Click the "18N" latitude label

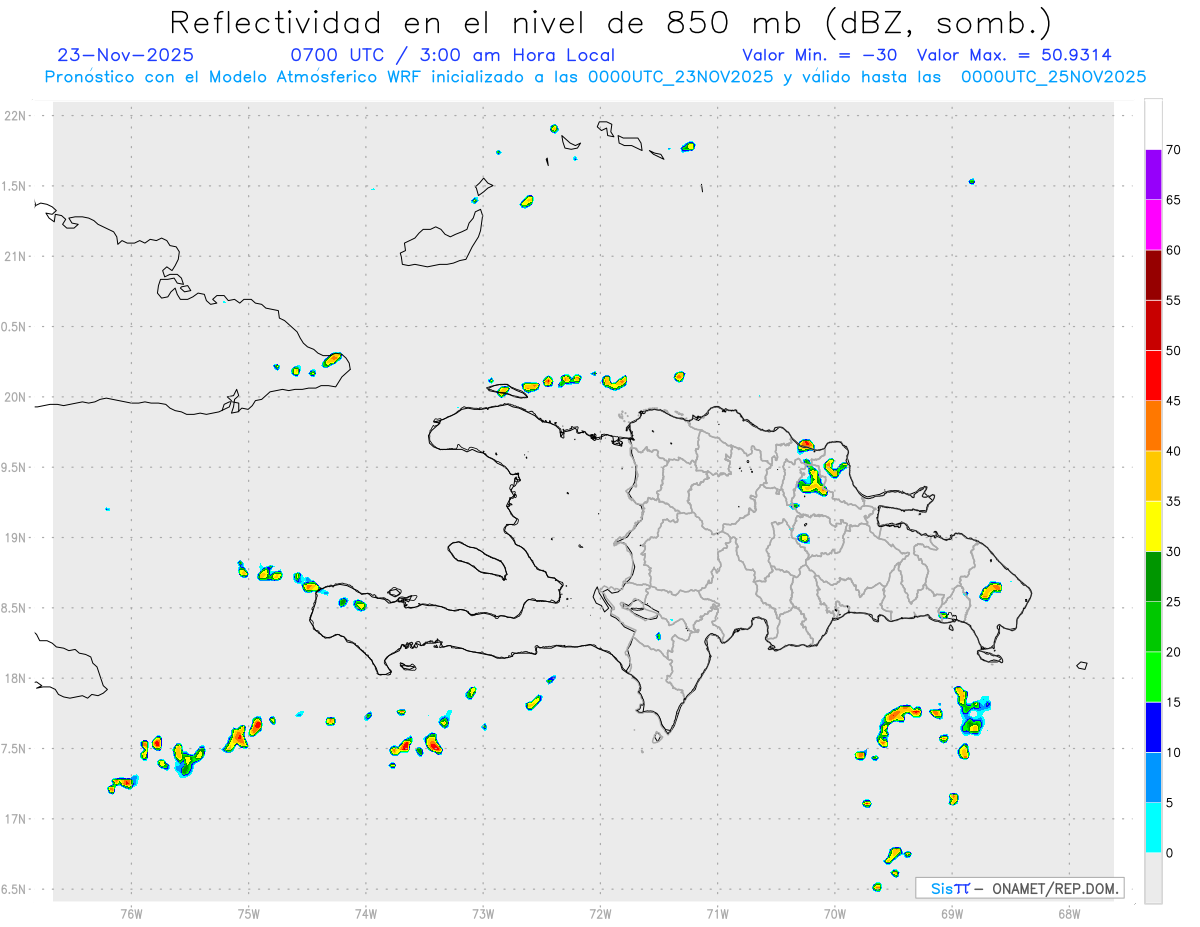(x=17, y=679)
